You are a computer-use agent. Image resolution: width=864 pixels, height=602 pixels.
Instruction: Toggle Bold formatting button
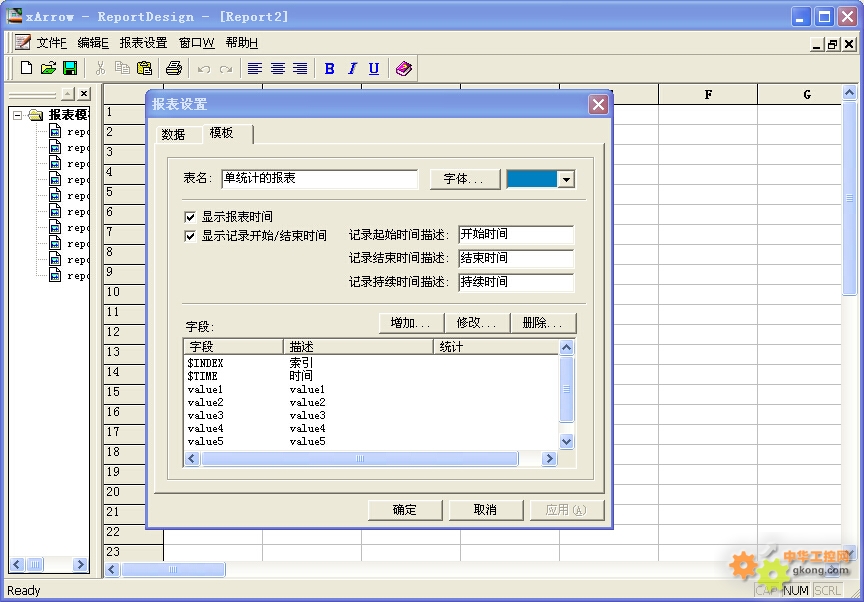tap(330, 68)
